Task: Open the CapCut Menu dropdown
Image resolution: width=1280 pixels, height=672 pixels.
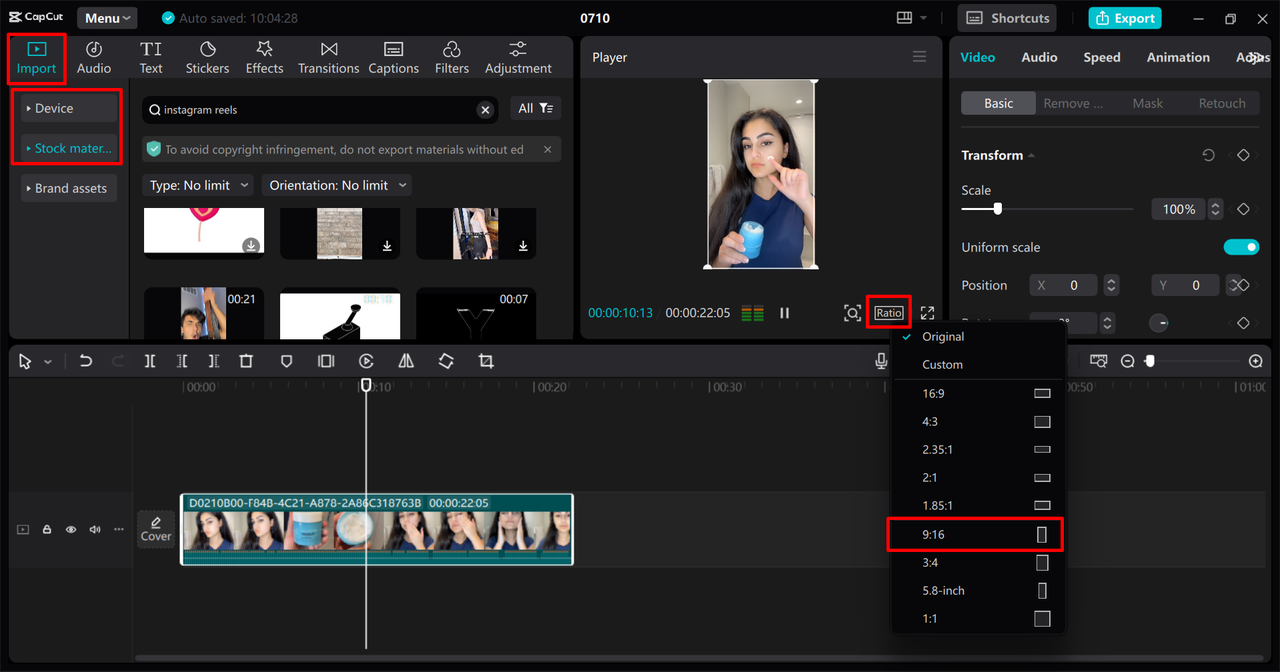Action: (107, 18)
